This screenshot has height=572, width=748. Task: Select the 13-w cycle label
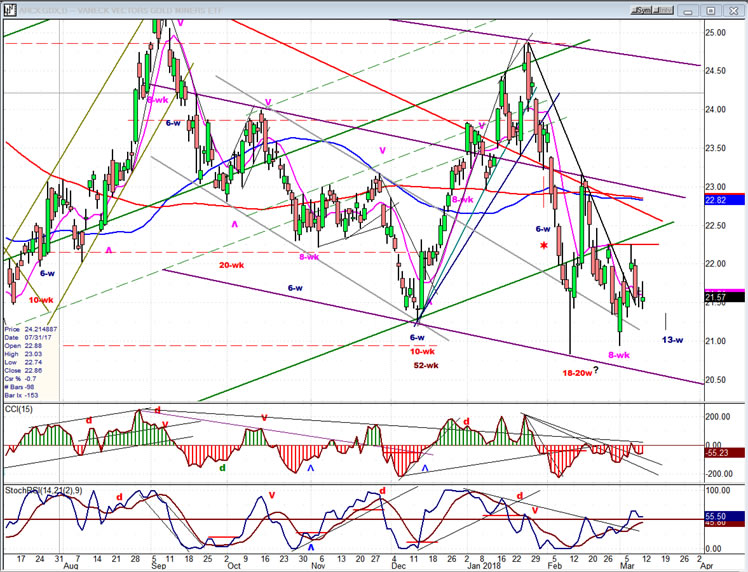[x=672, y=341]
